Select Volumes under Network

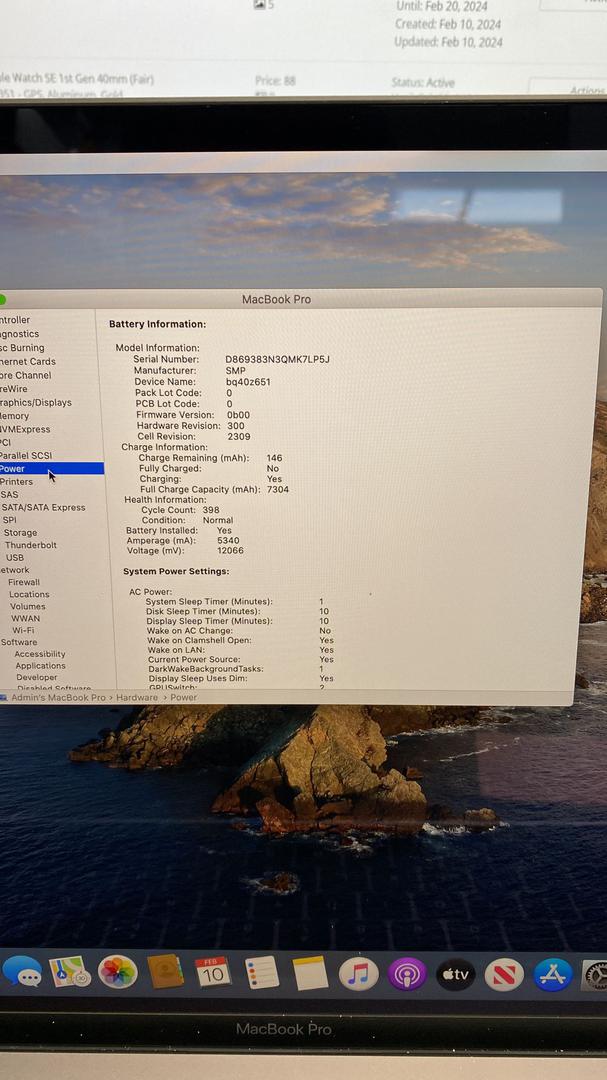[x=28, y=606]
